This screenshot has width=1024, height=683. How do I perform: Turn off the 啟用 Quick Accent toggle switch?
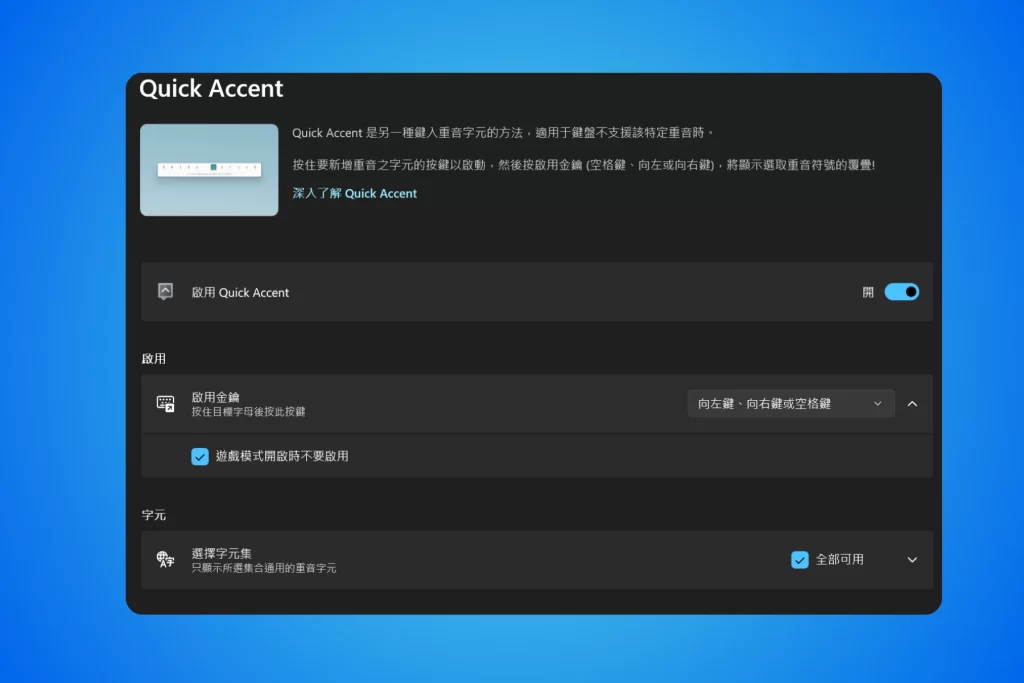(x=901, y=292)
